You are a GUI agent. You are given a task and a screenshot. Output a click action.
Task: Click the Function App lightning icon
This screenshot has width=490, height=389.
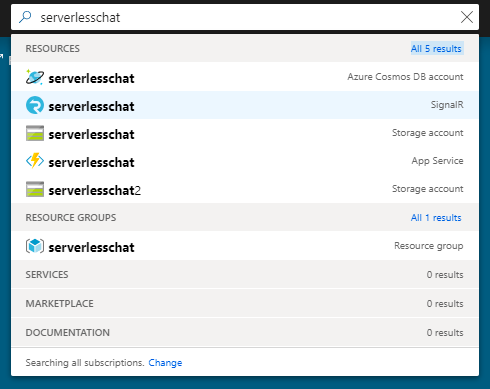point(35,161)
